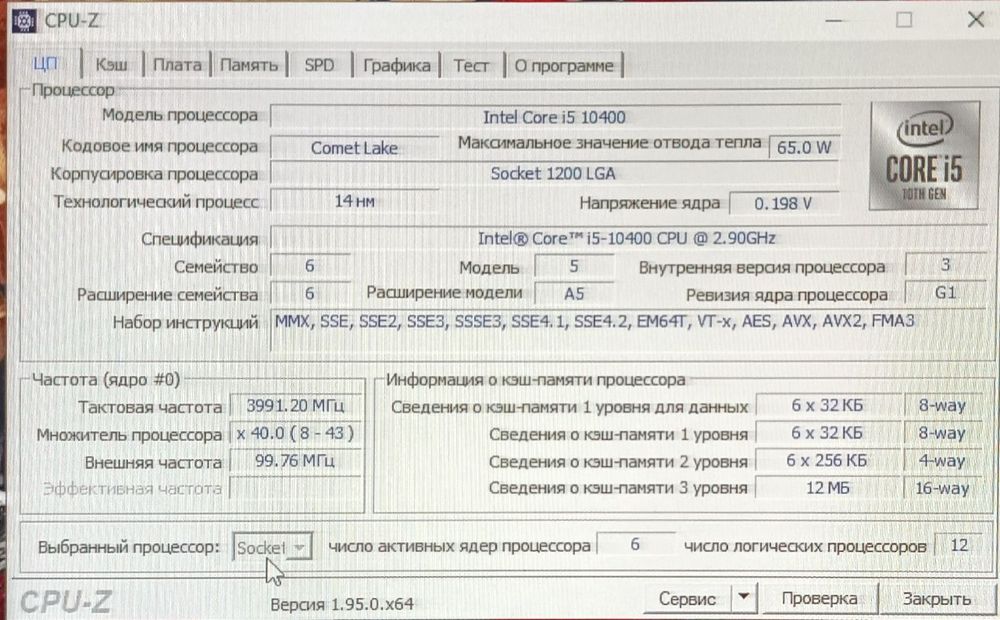Viewport: 1000px width, 620px height.
Task: Click the G1 core revision value
Action: click(945, 292)
